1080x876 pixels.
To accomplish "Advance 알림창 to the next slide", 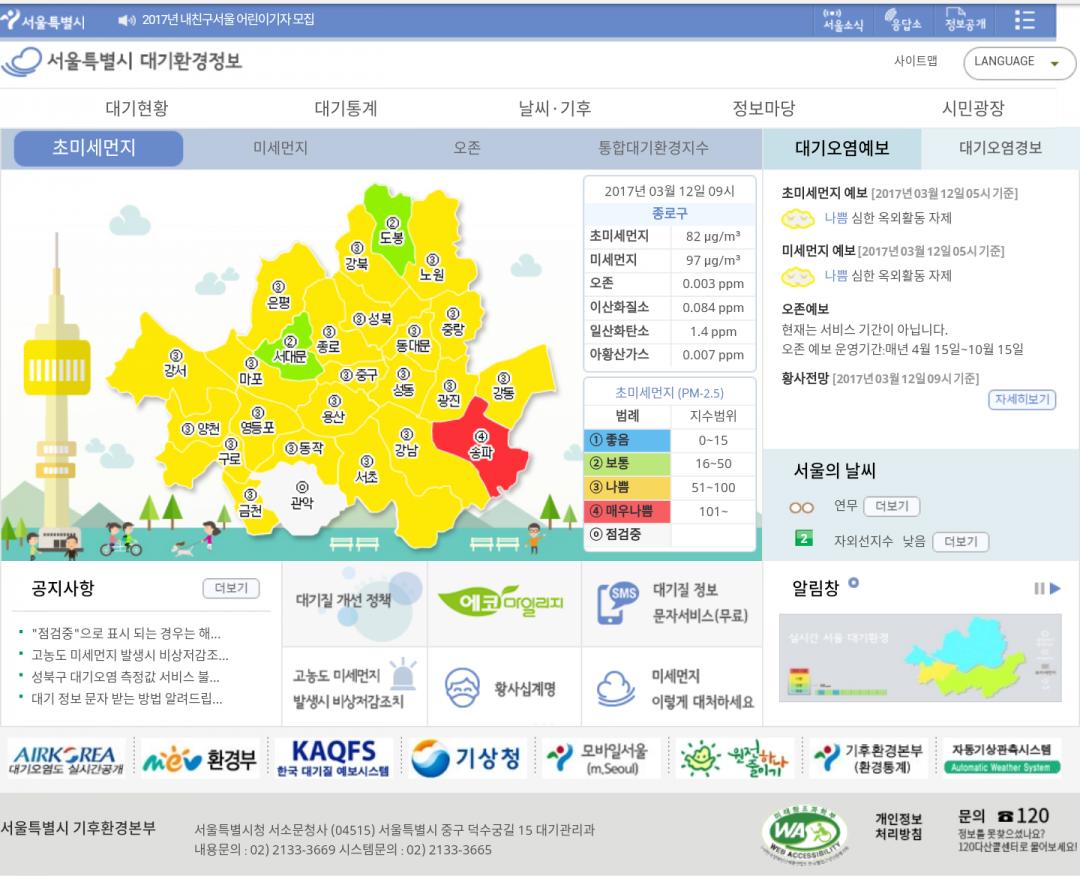I will (x=1054, y=589).
